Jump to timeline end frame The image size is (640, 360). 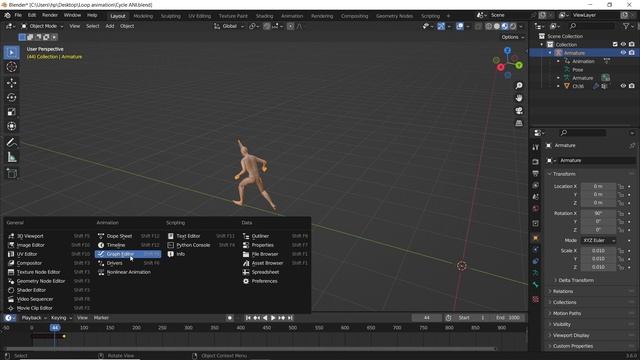point(290,318)
